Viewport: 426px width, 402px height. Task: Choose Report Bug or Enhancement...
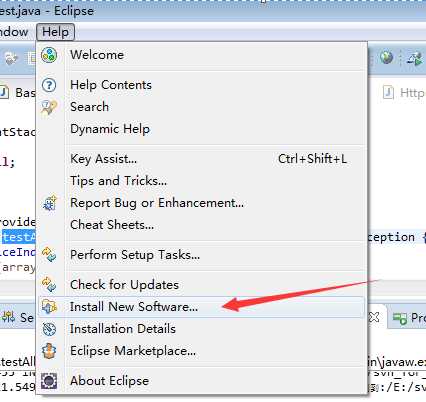coord(201,203)
